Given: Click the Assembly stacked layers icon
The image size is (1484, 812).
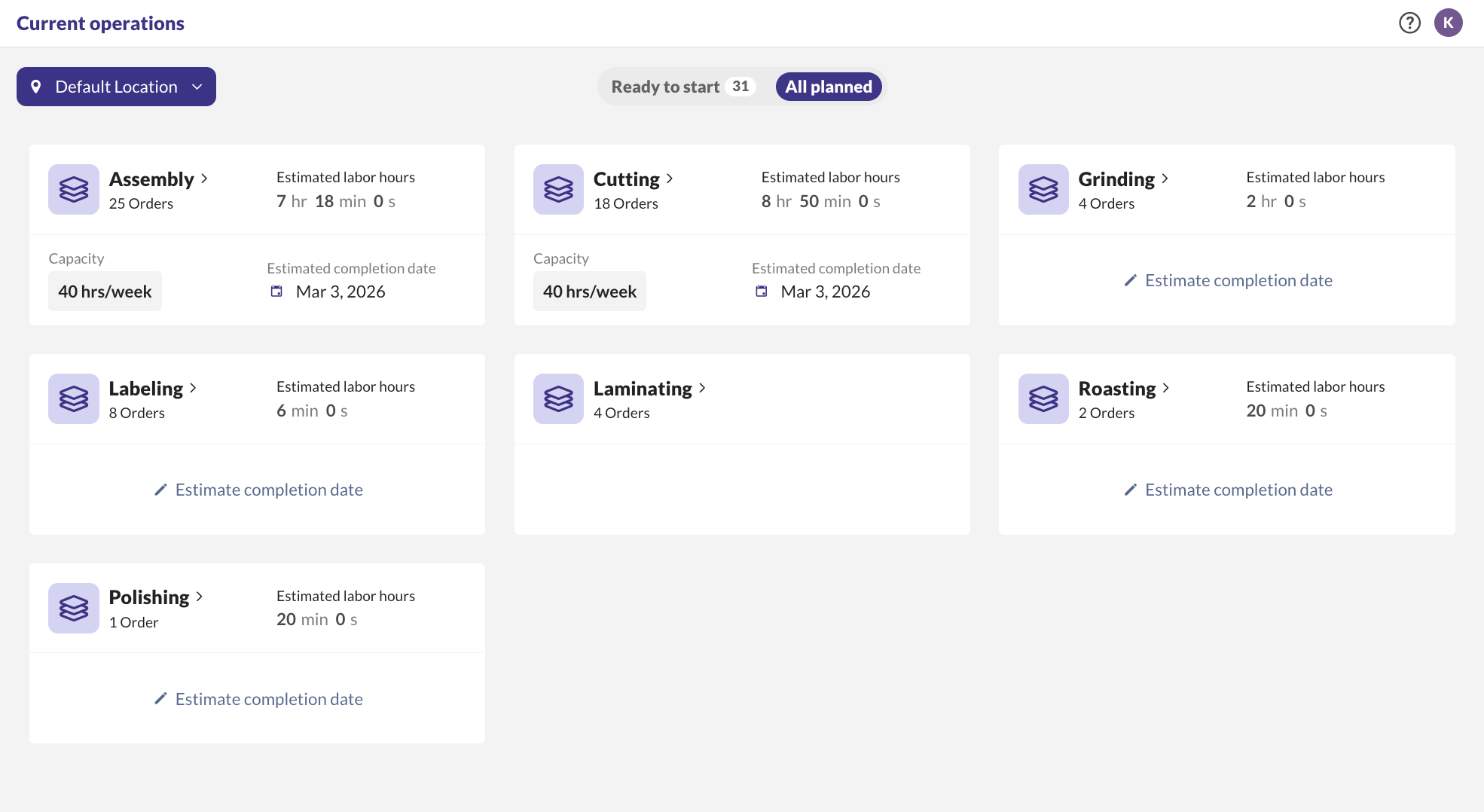Looking at the screenshot, I should (x=74, y=189).
